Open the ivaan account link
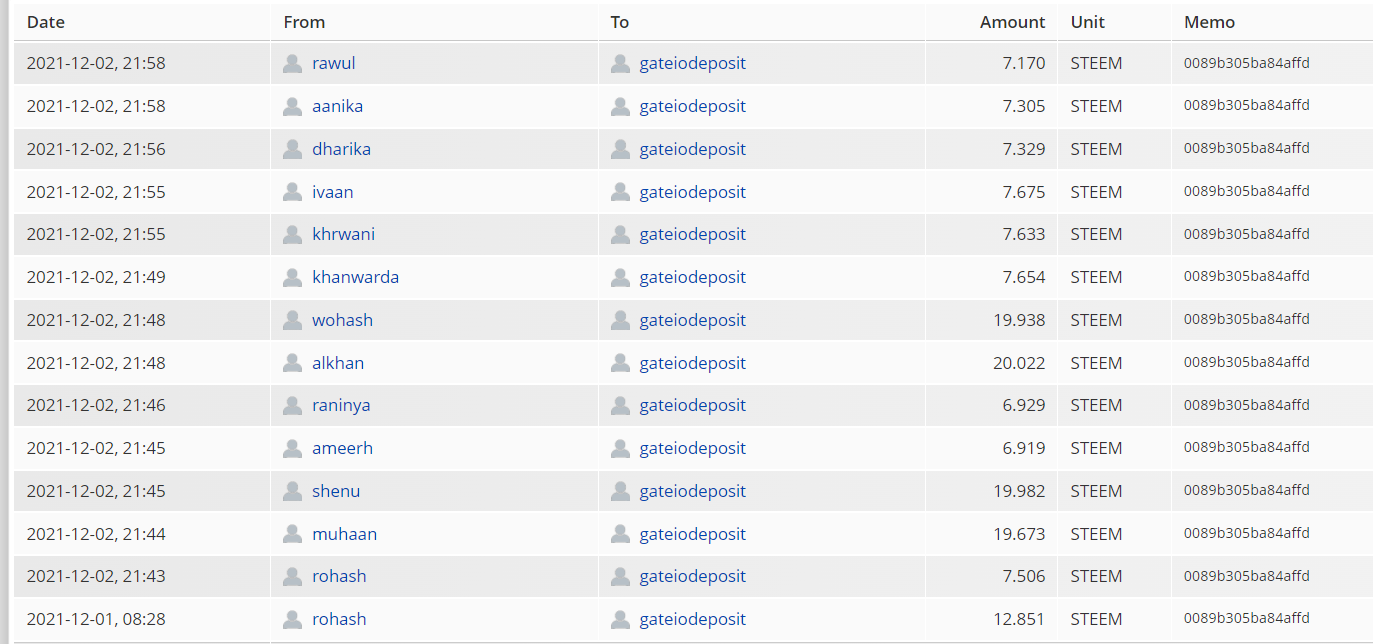The image size is (1373, 644). [332, 192]
